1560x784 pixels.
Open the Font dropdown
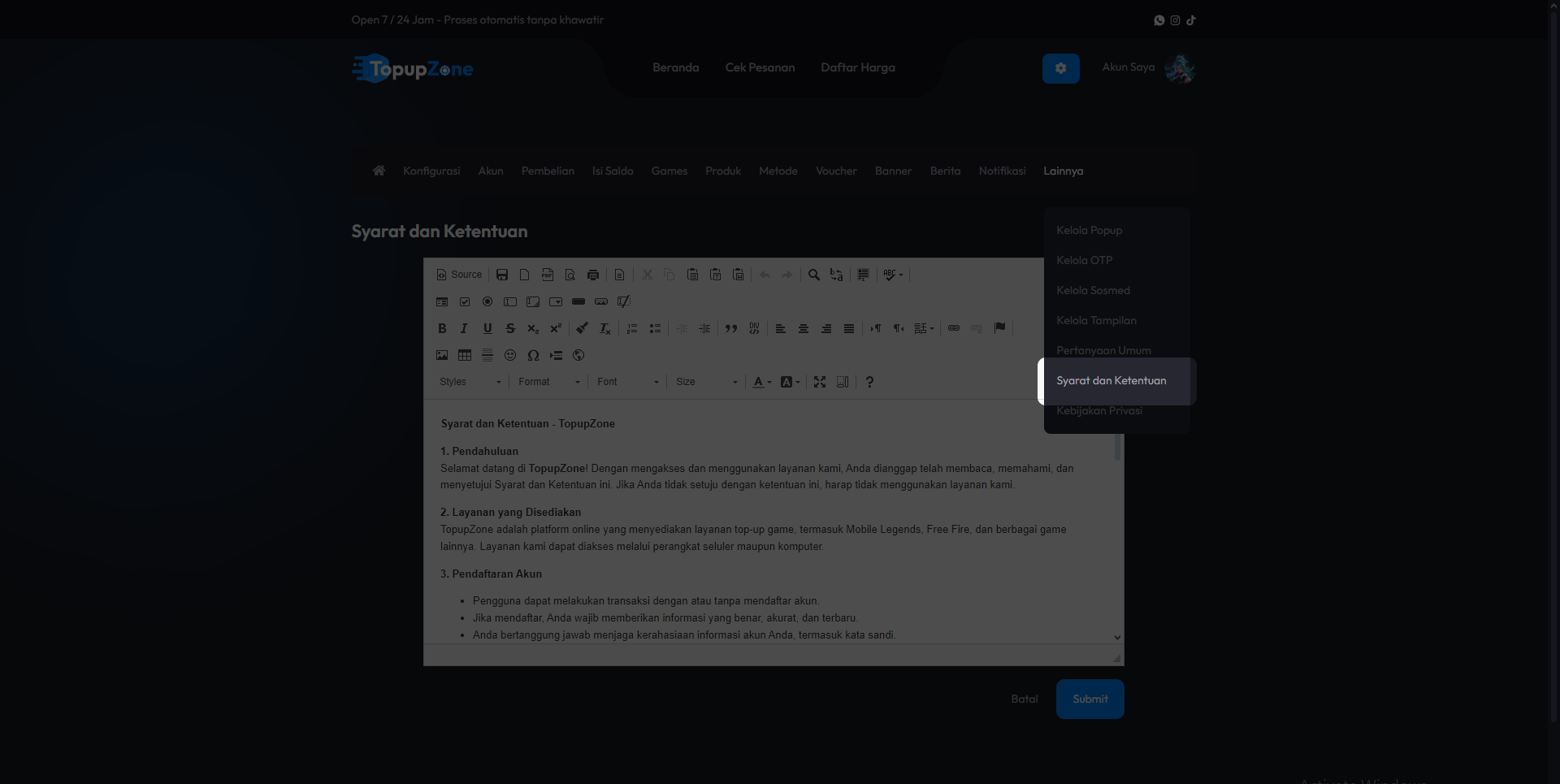coord(628,382)
